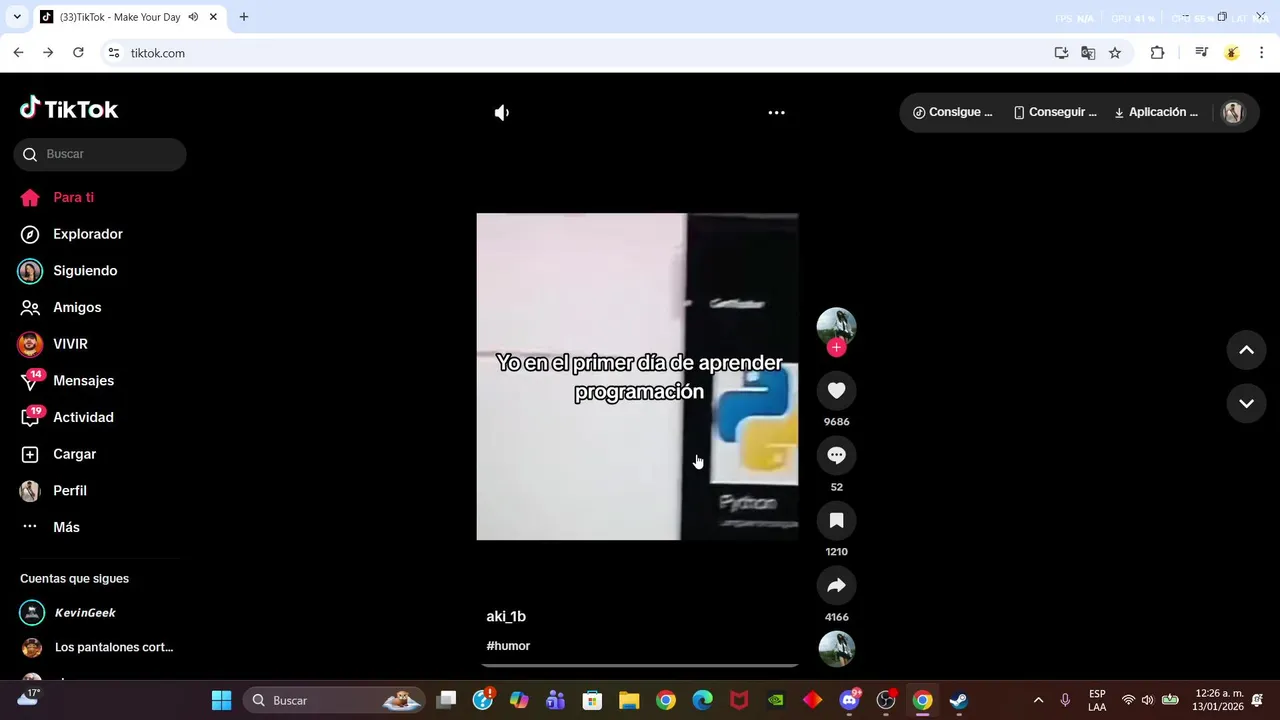Viewport: 1280px width, 720px height.
Task: Install the app via address bar icon
Action: (x=1061, y=53)
